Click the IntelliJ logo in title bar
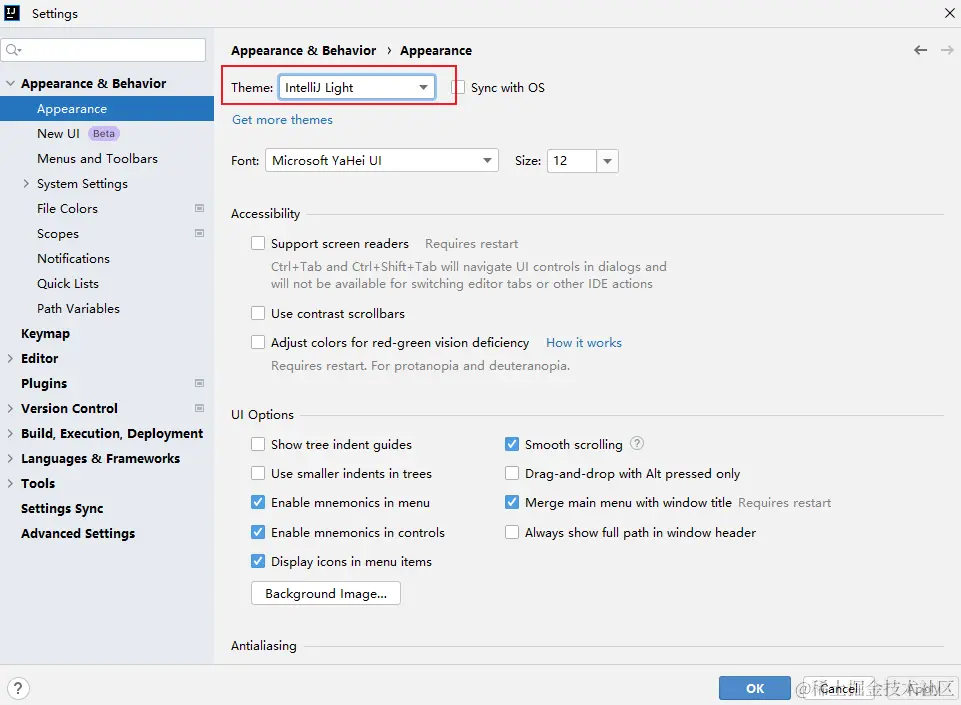The width and height of the screenshot is (961, 705). (x=12, y=13)
